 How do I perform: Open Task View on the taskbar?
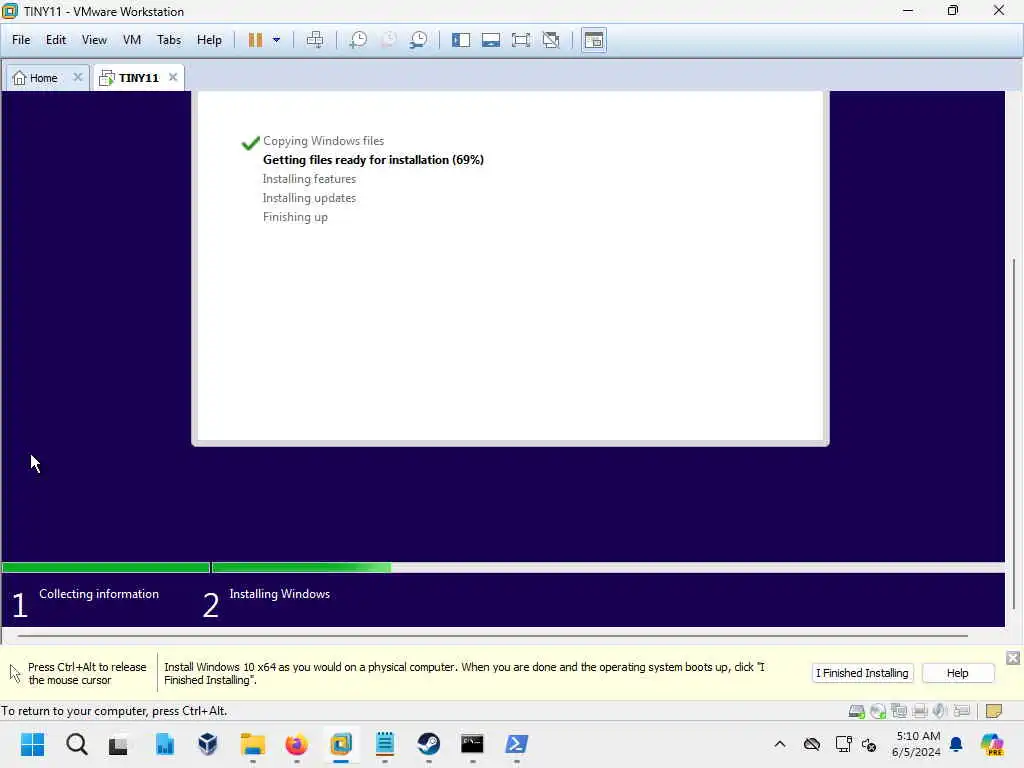[118, 744]
